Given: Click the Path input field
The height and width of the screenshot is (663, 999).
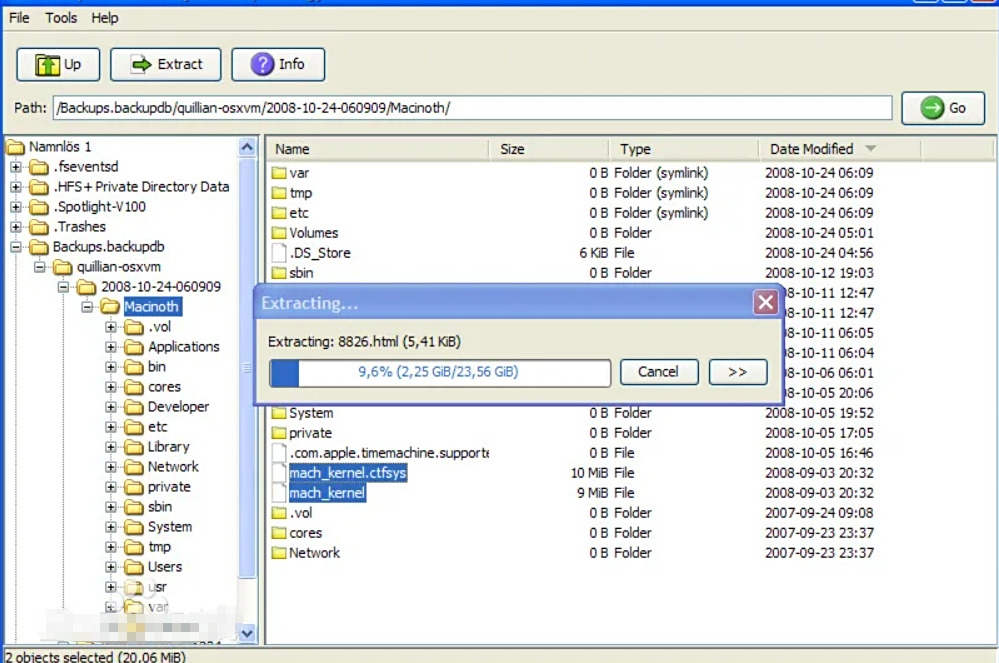Looking at the screenshot, I should click(472, 108).
